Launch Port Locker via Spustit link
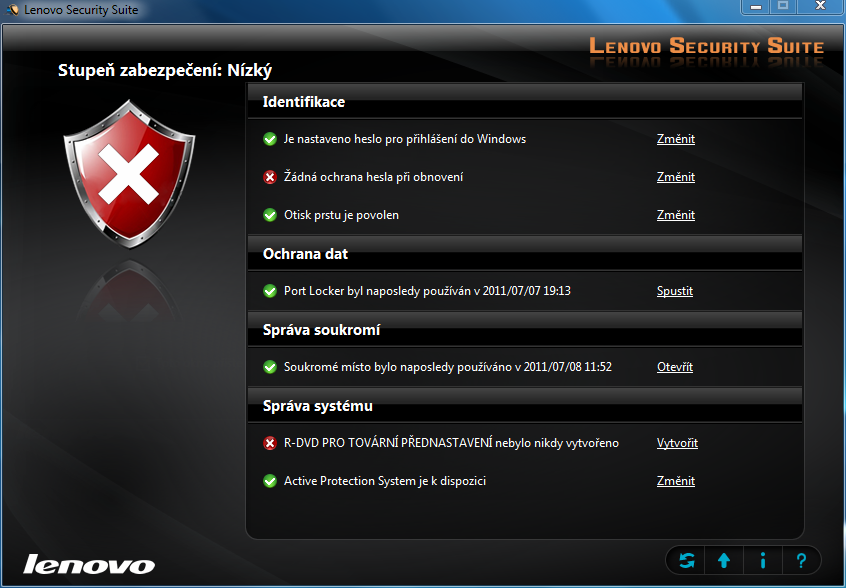The image size is (846, 588). coord(674,291)
